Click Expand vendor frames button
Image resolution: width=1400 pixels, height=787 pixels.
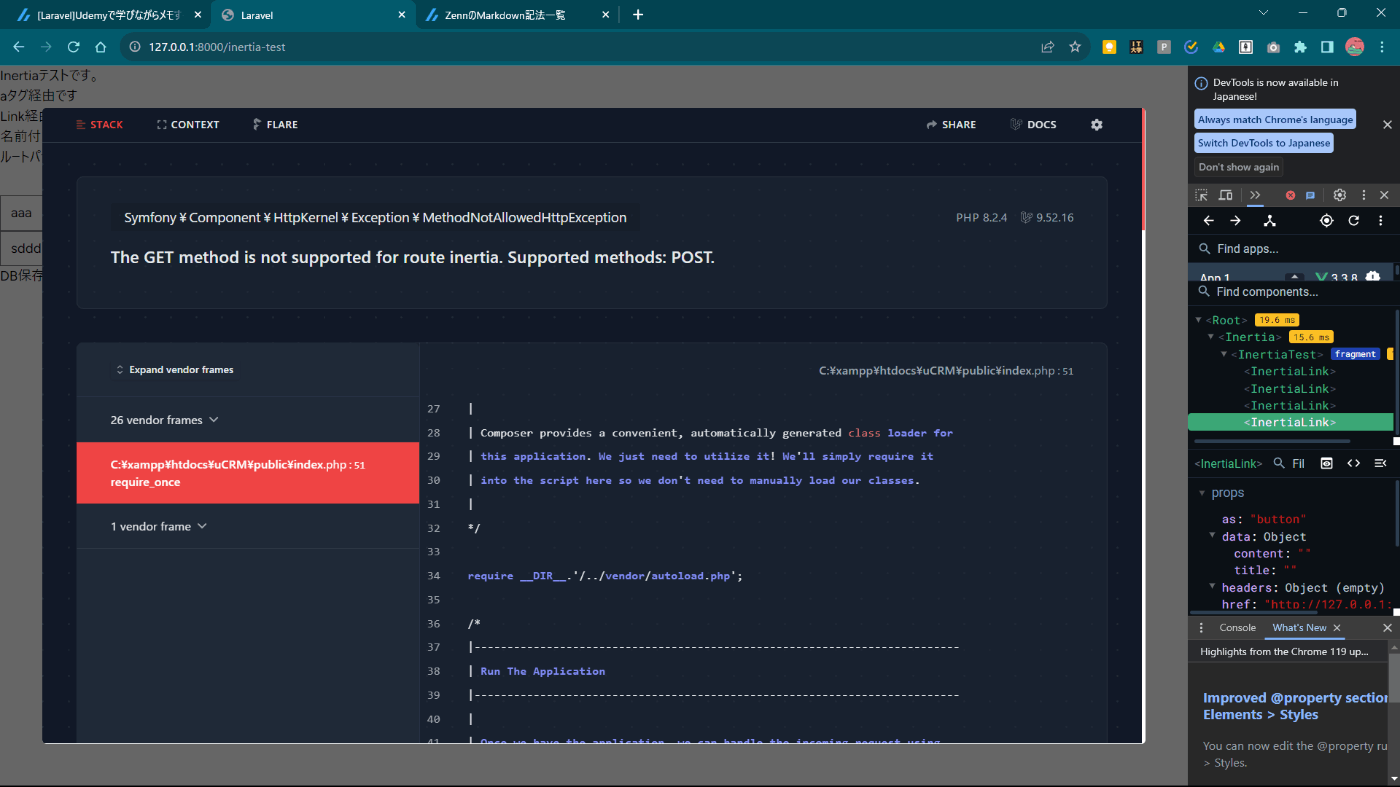[175, 370]
